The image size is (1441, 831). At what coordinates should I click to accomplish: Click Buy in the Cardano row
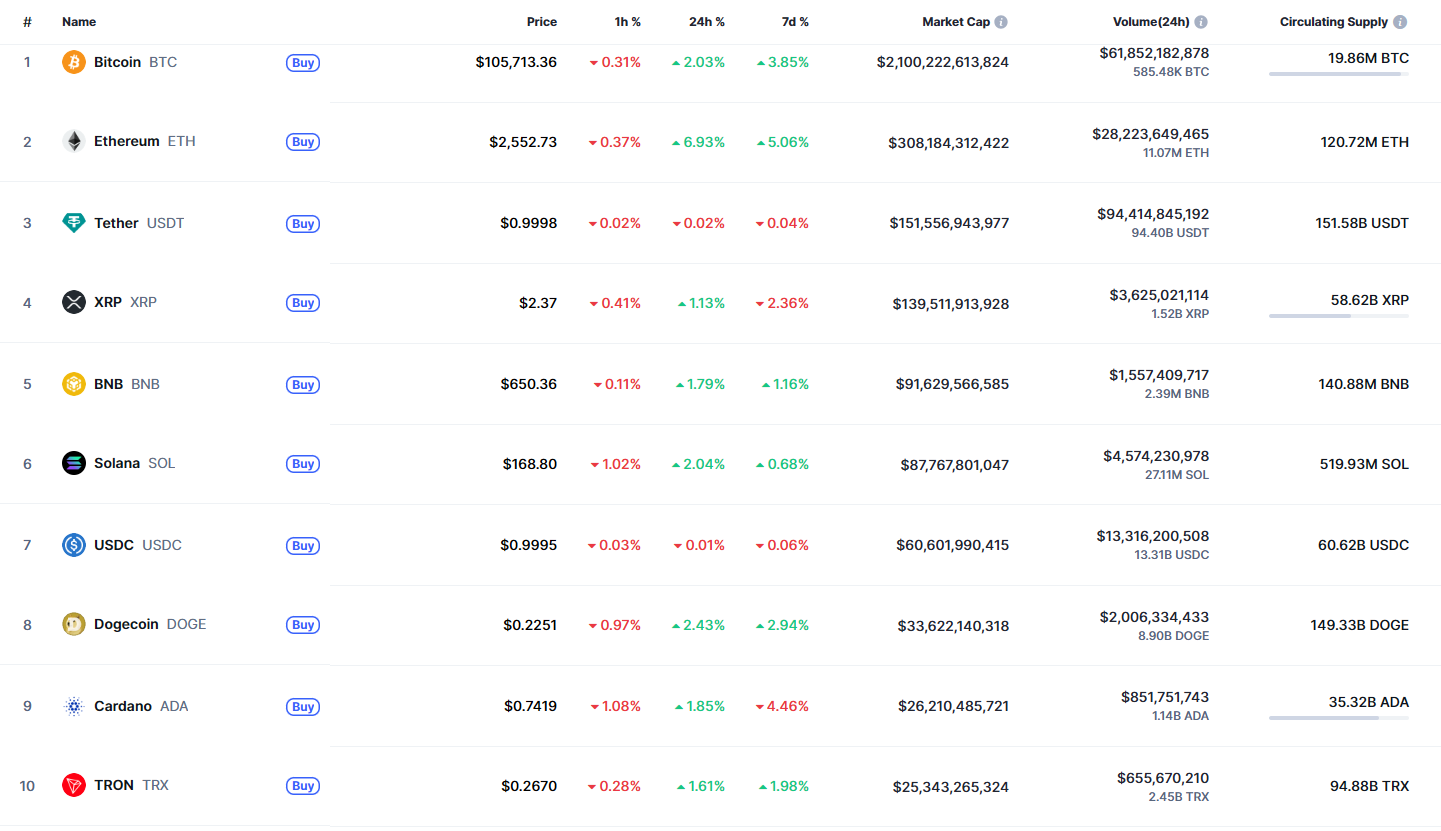303,706
